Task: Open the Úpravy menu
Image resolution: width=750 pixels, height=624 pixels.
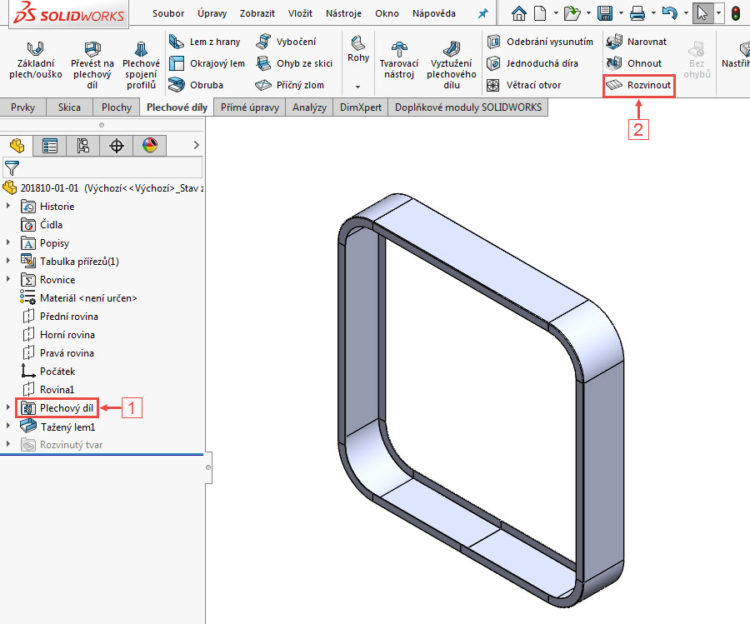Action: point(212,13)
